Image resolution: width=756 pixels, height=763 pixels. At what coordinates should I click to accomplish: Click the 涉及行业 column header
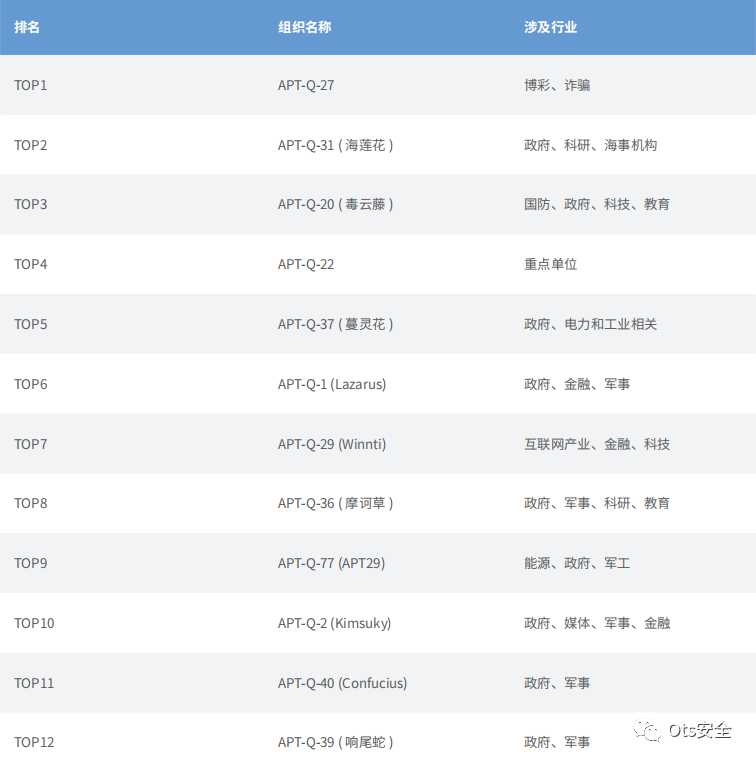550,27
